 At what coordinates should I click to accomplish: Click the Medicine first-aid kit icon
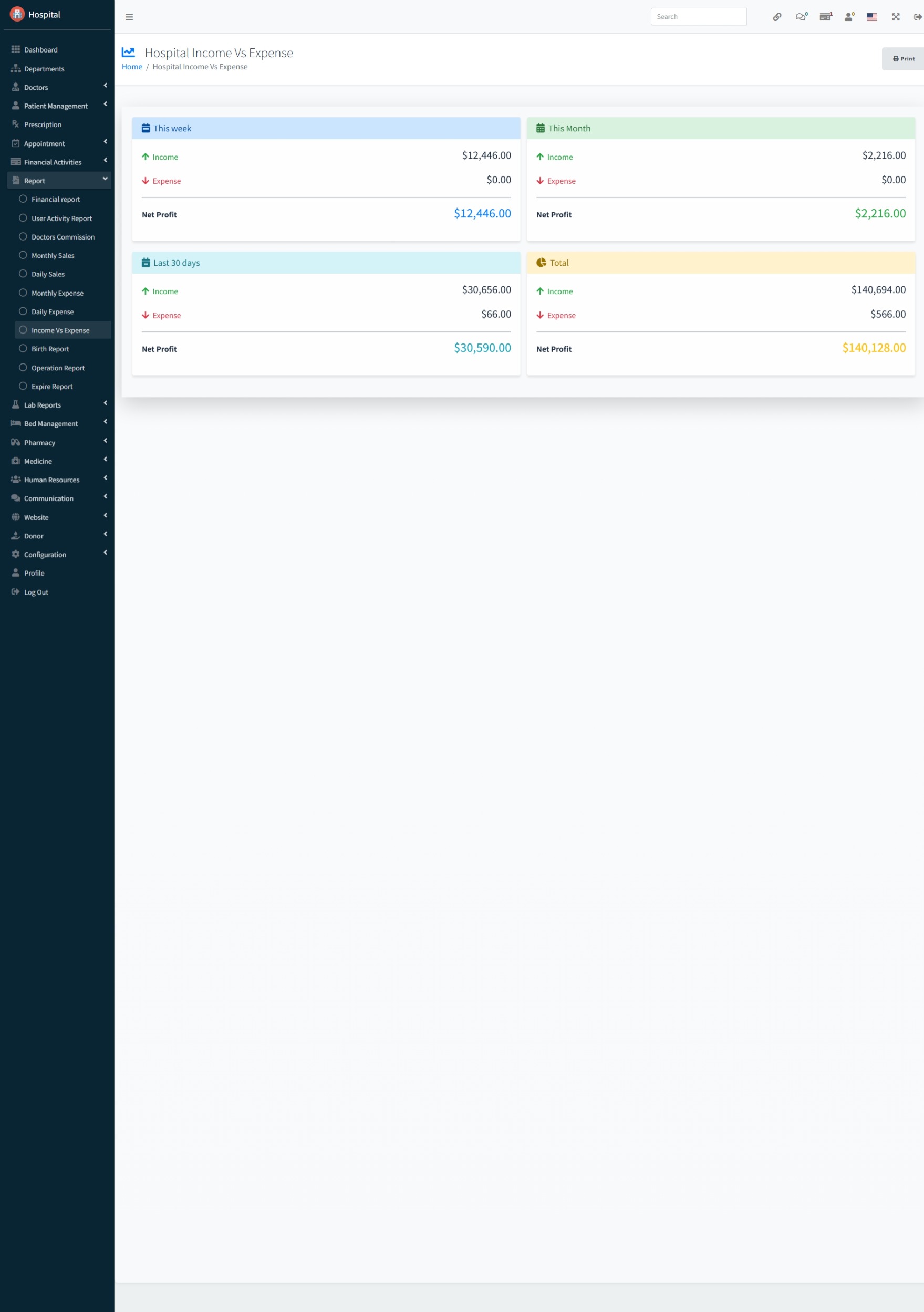(x=15, y=461)
